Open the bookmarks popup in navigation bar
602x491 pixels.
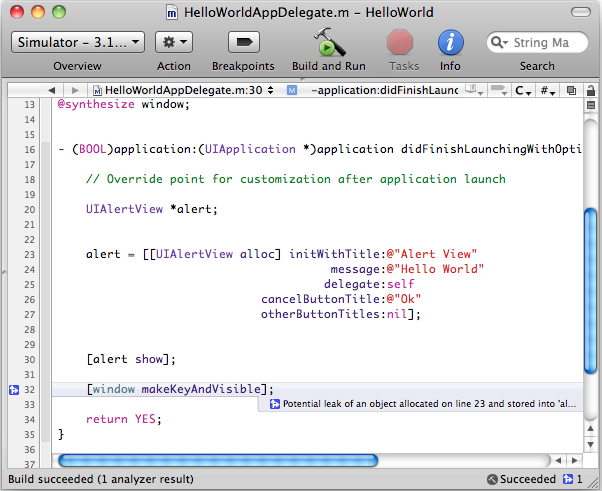click(x=473, y=91)
